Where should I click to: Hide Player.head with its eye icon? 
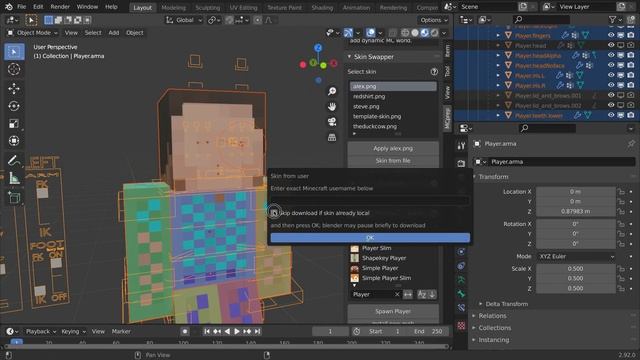(611, 45)
